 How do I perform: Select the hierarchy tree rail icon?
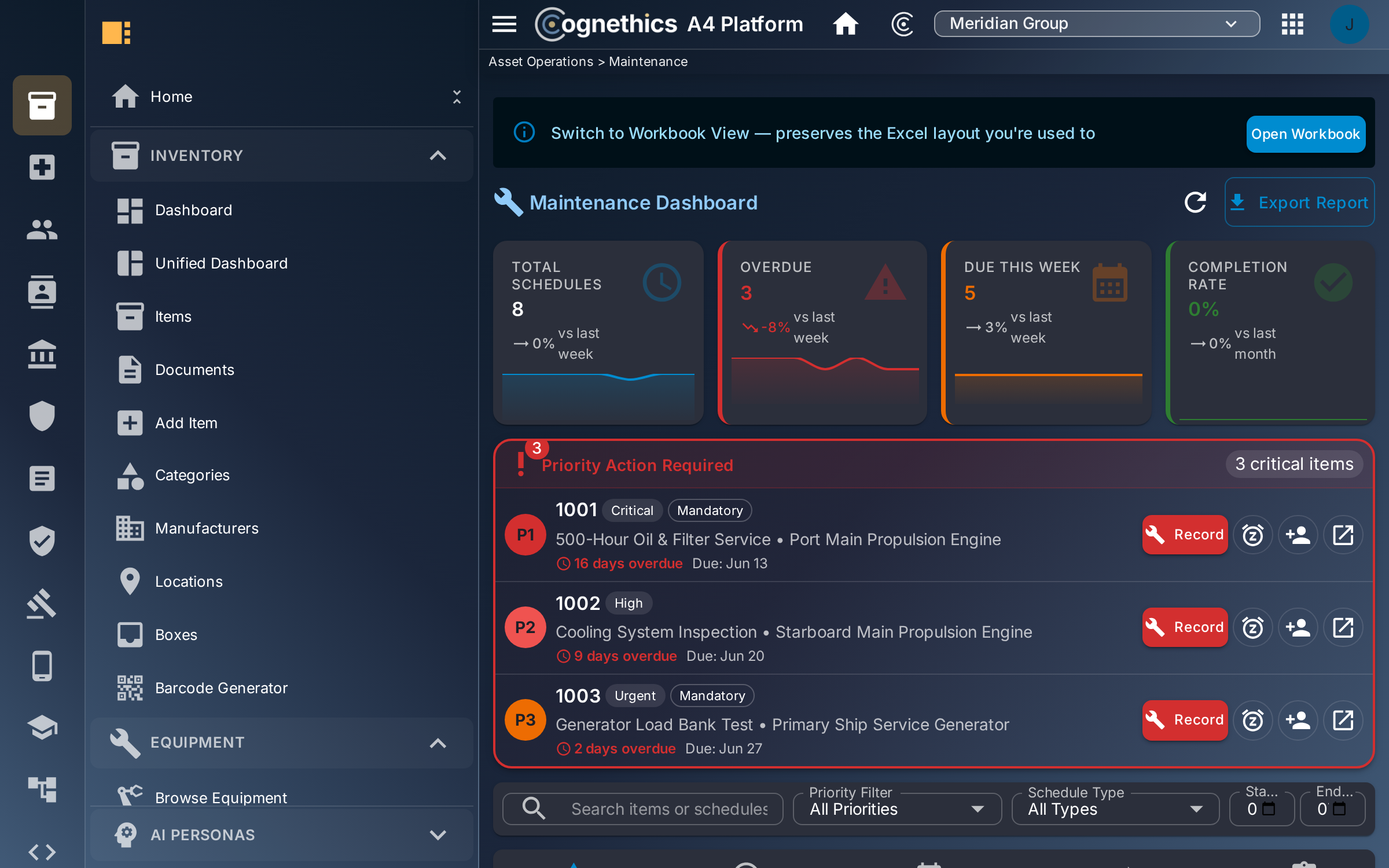(42, 790)
